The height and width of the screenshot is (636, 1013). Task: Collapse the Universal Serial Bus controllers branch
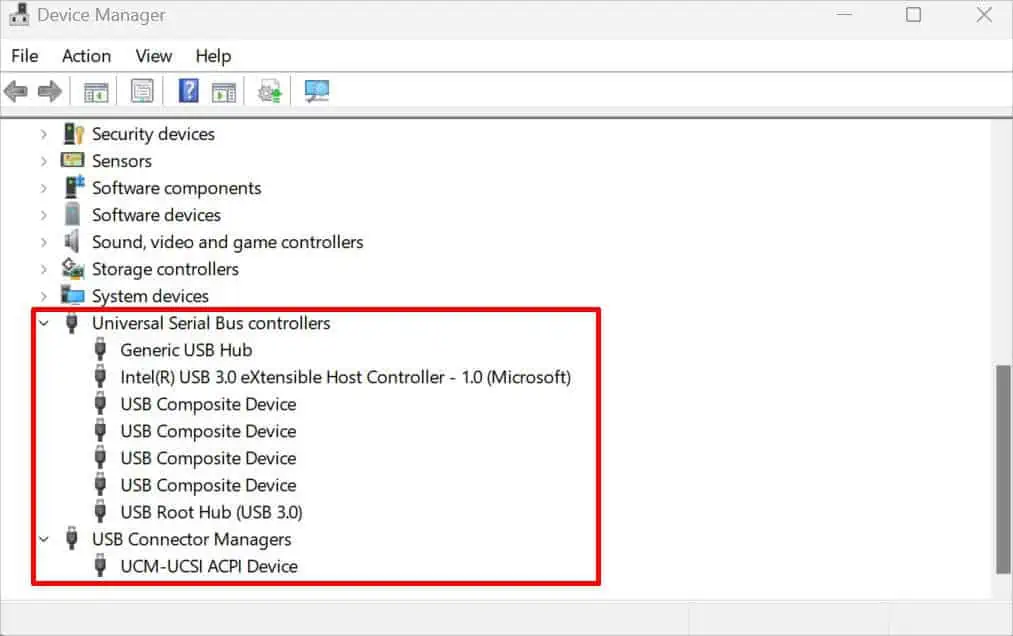(x=43, y=323)
